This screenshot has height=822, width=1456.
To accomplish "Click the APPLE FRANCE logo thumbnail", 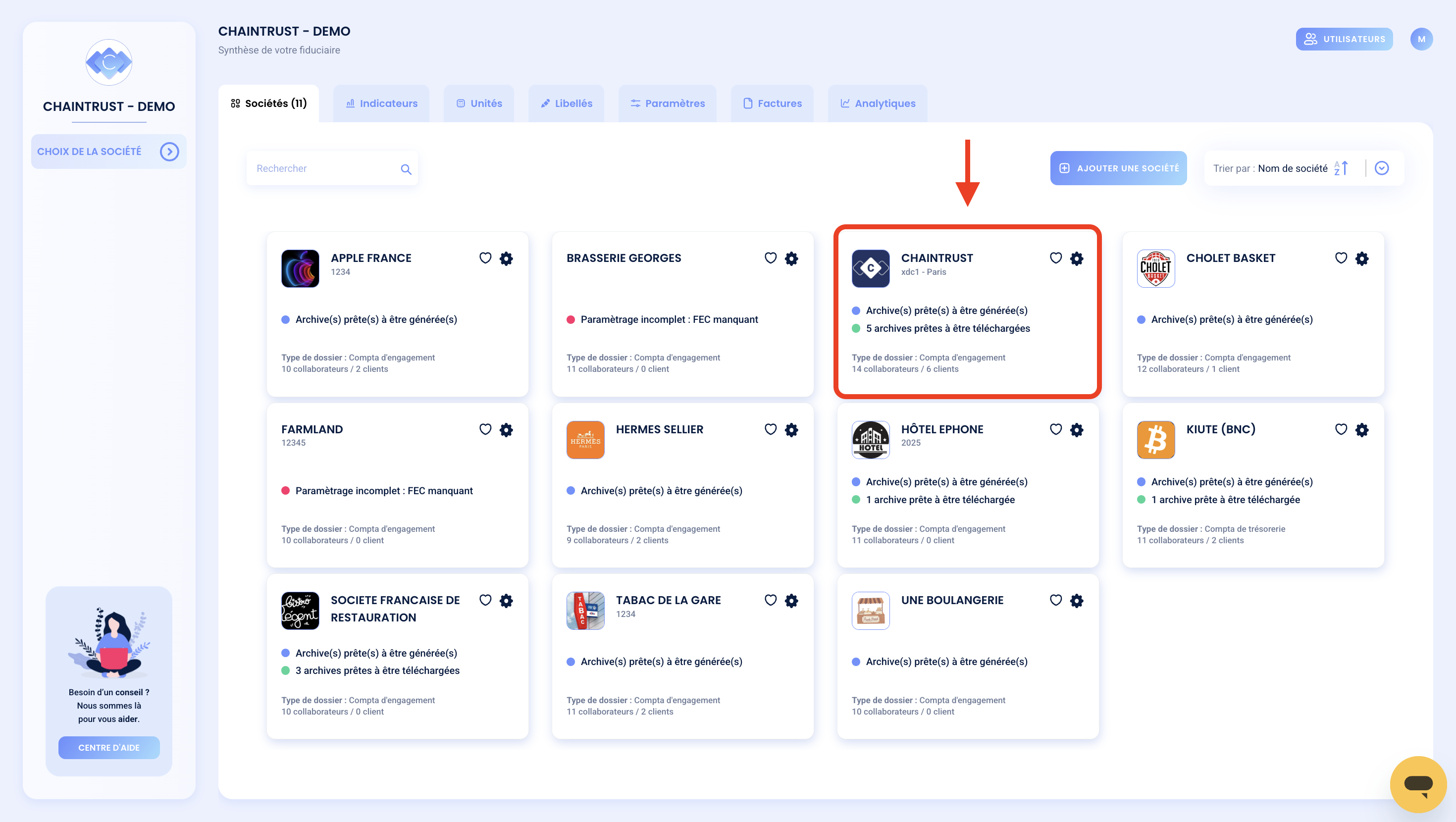I will click(300, 268).
